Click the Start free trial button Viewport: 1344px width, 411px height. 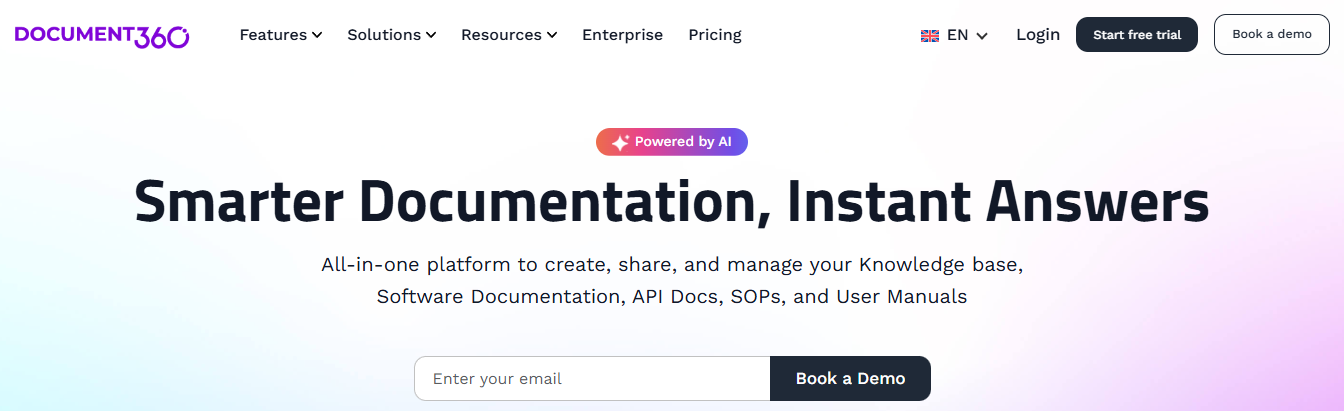click(1137, 35)
